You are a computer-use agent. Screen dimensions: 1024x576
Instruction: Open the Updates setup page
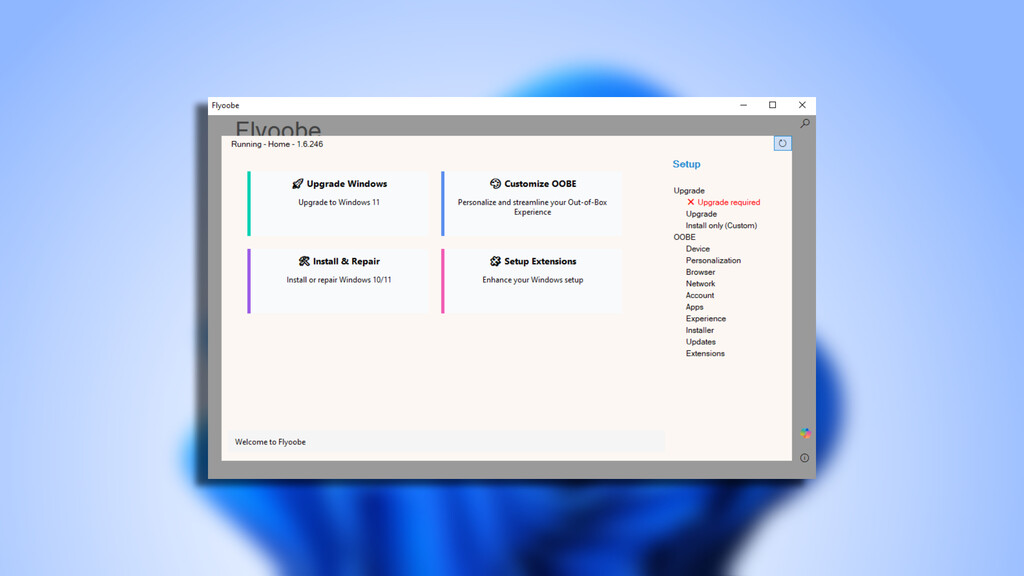pos(700,342)
